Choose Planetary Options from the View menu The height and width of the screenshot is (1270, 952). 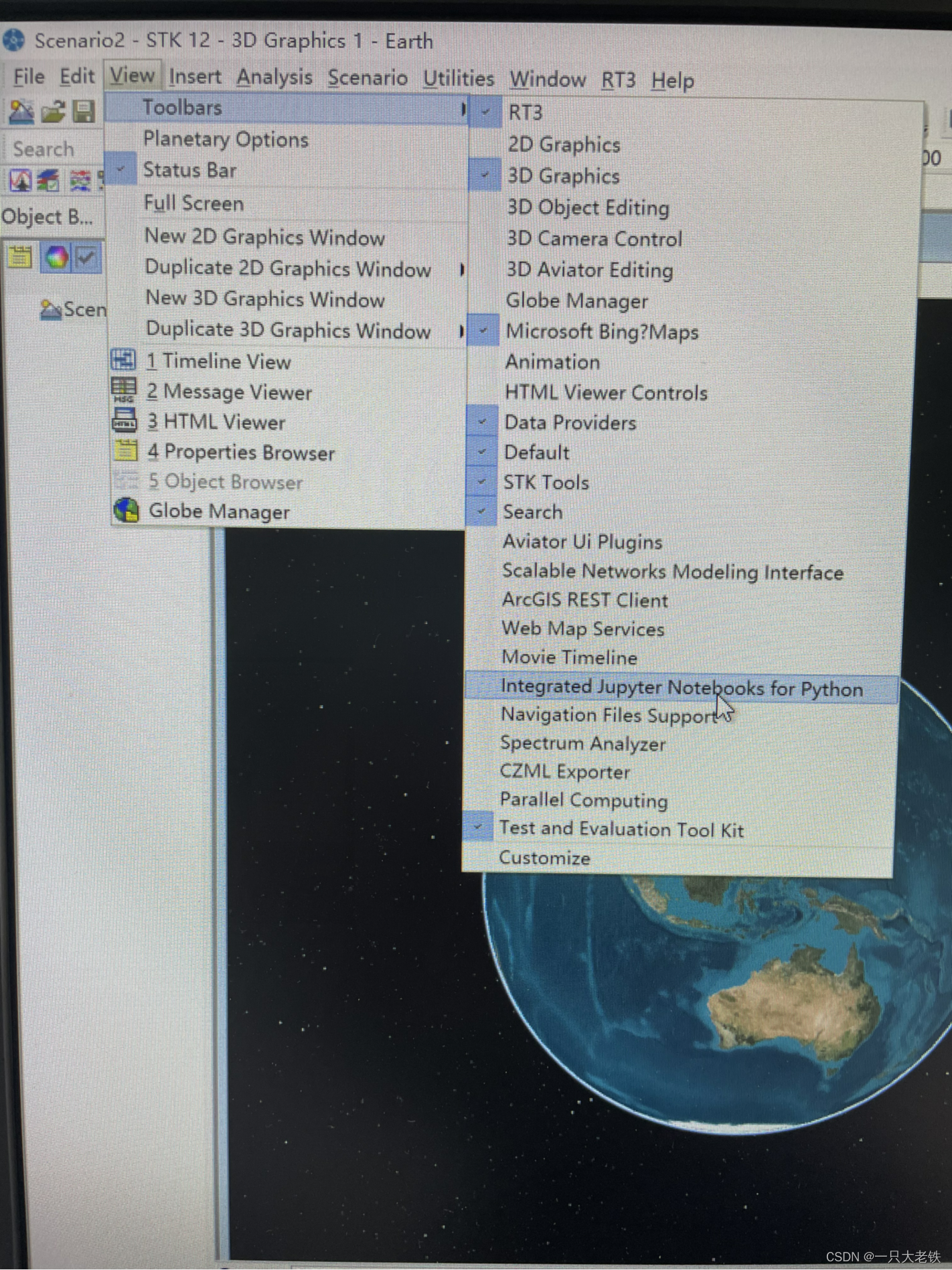(x=287, y=139)
